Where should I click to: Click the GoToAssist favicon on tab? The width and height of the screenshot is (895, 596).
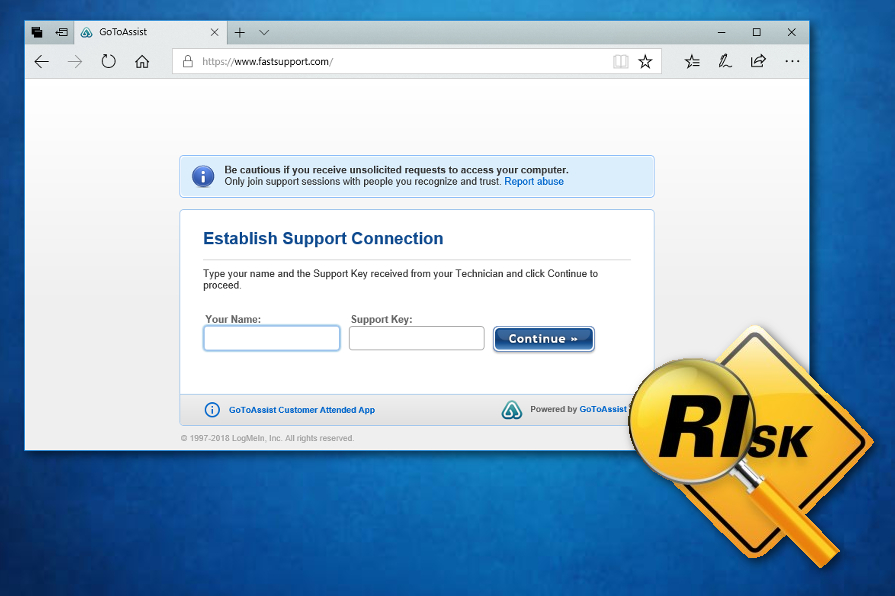click(x=87, y=33)
